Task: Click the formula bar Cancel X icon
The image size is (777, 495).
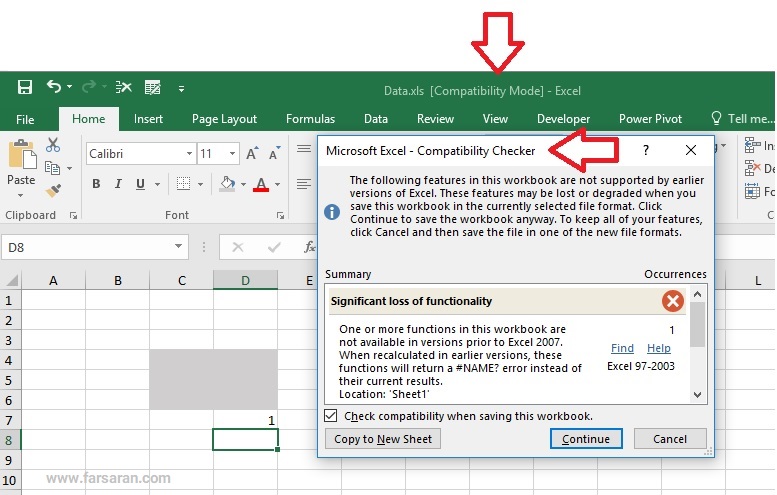Action: (238, 247)
